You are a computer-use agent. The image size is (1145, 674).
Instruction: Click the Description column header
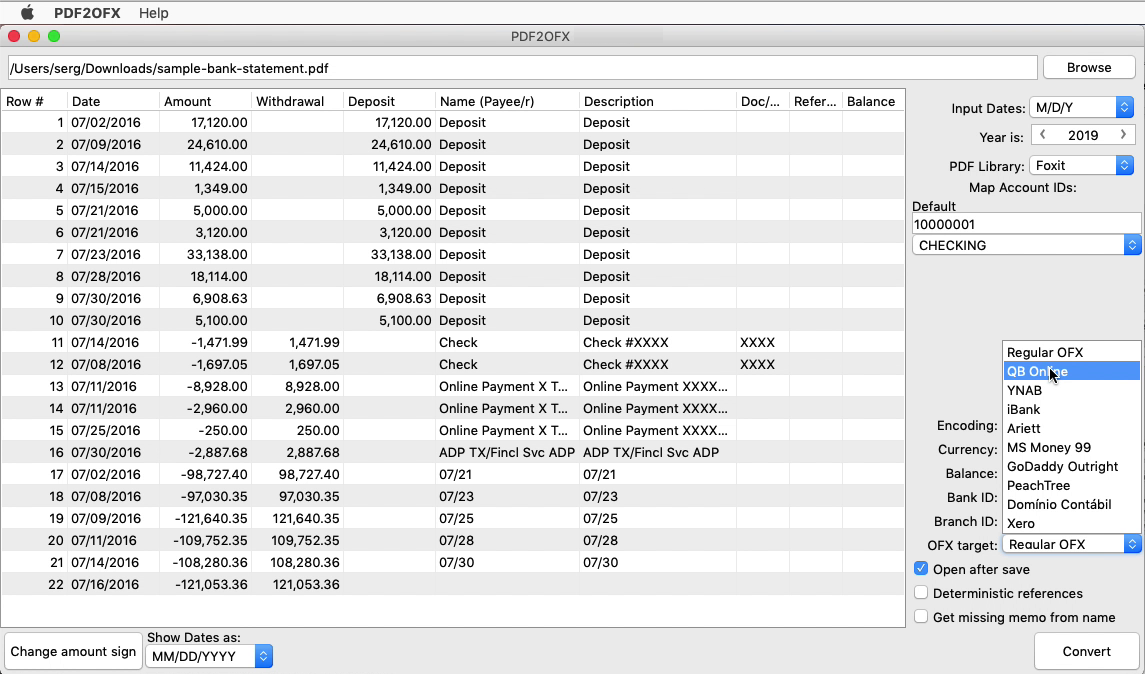(x=658, y=101)
